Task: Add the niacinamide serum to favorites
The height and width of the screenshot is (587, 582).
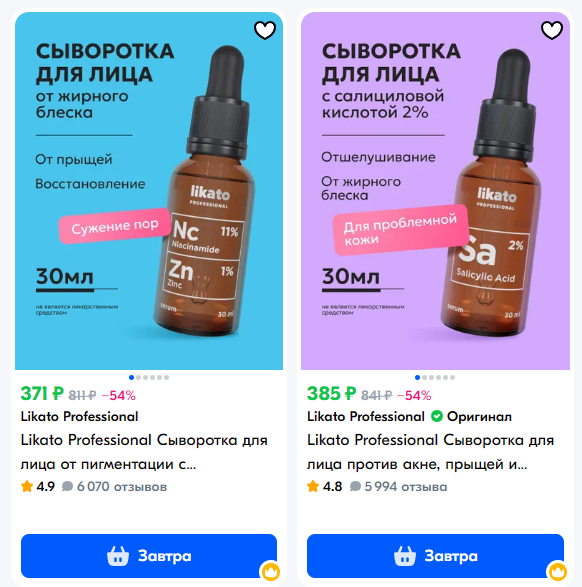Action: point(265,30)
